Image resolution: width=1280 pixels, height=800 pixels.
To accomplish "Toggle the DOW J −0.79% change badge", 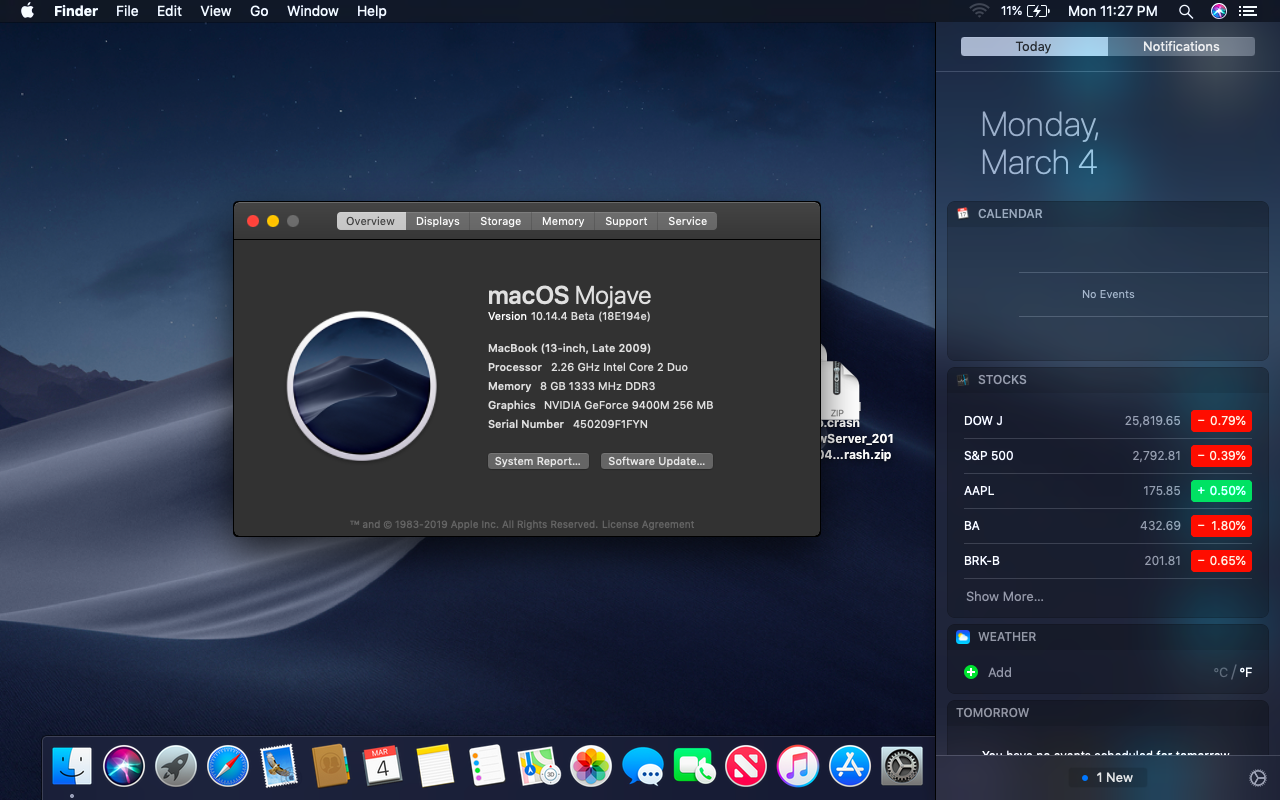I will pos(1221,421).
